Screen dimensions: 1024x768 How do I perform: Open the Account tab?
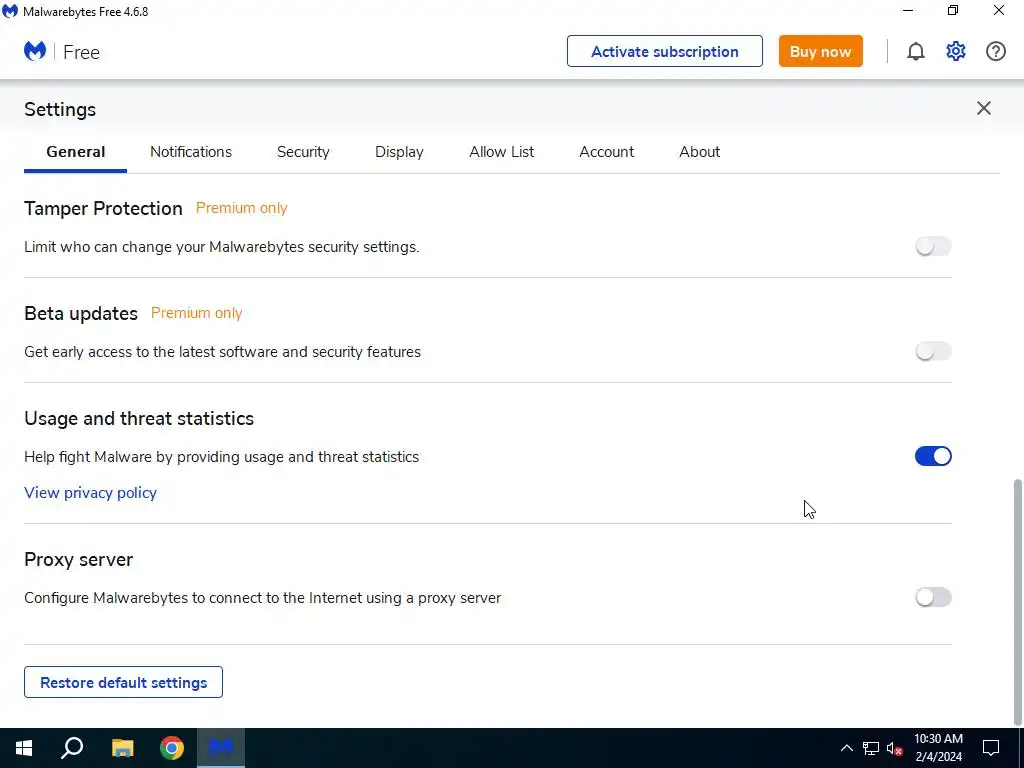(x=607, y=152)
